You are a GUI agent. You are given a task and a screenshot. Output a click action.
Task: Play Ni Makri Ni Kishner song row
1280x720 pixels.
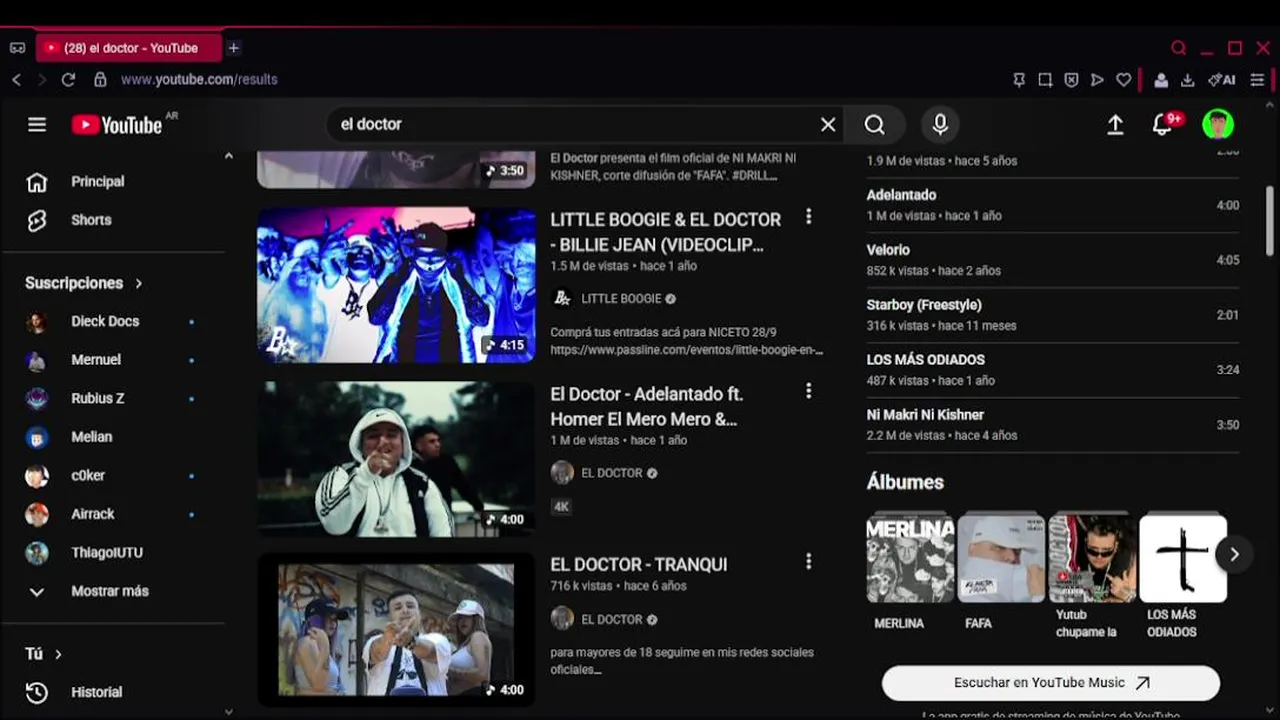click(1053, 425)
